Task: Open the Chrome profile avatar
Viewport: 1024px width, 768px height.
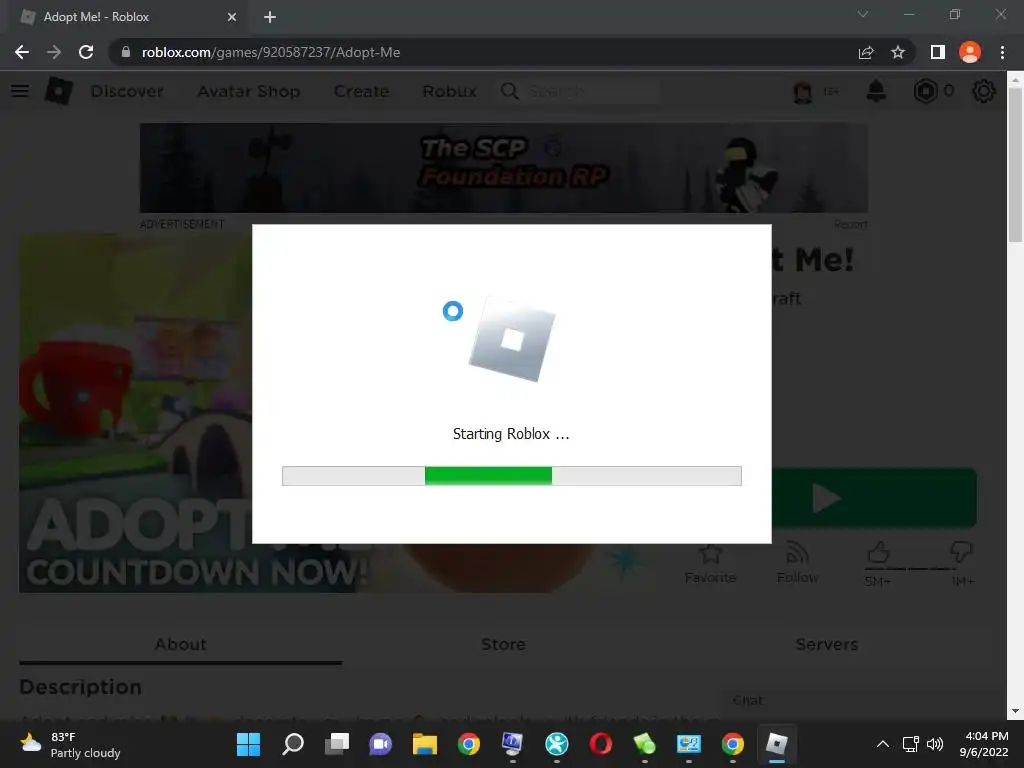Action: 970,52
